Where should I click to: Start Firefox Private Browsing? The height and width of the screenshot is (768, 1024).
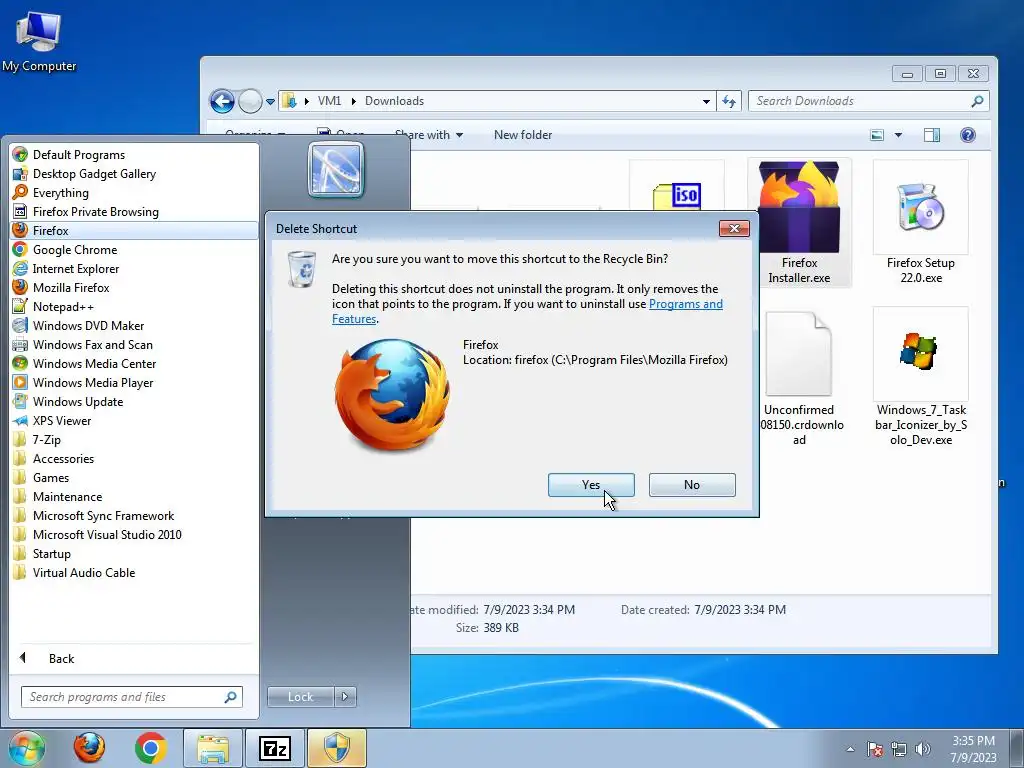[135, 212]
